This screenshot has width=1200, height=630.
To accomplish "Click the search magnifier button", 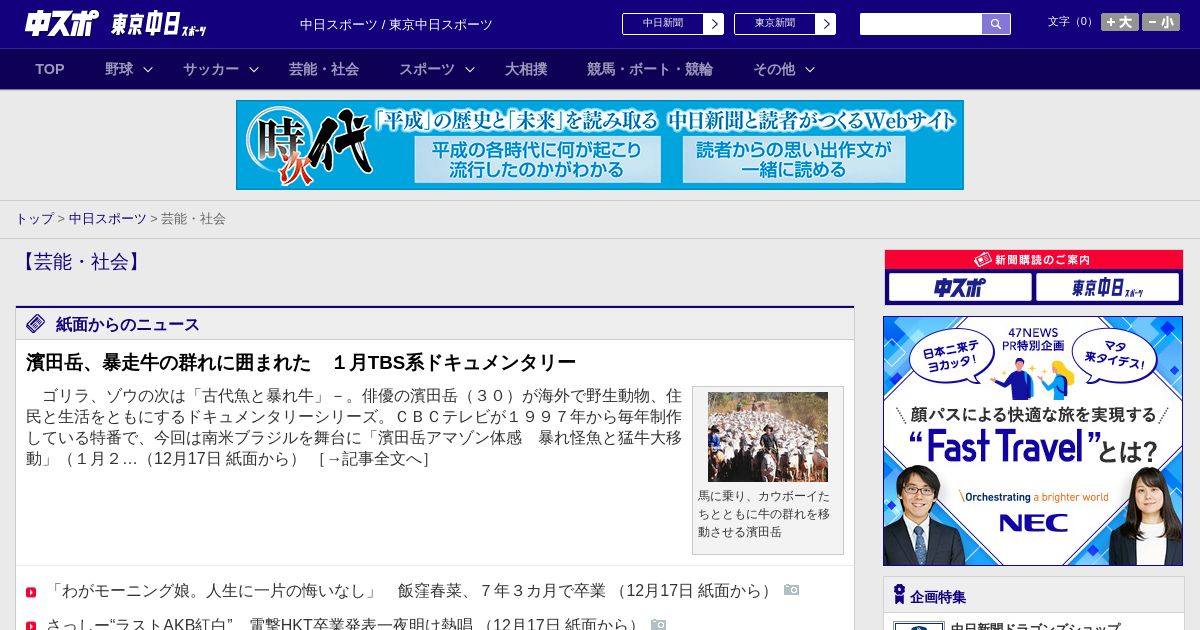I will (996, 24).
